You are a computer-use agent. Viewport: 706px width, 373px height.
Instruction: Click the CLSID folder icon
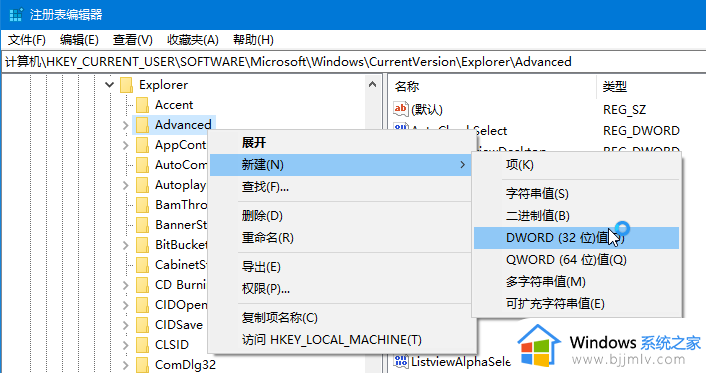point(142,345)
